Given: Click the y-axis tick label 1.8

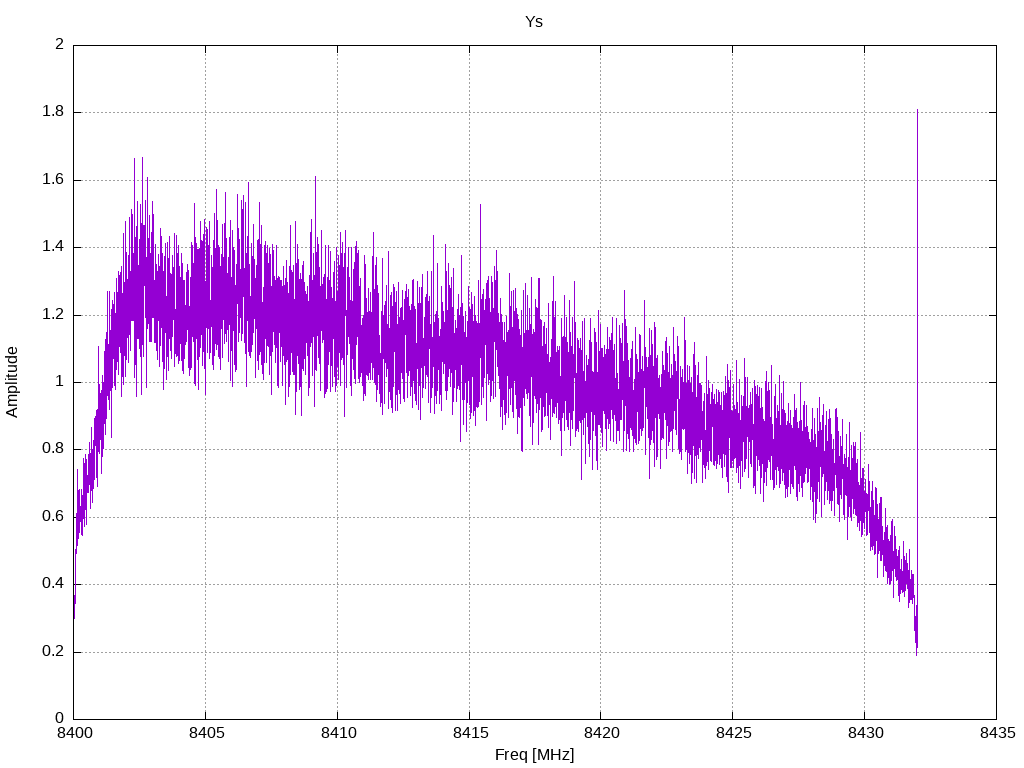Looking at the screenshot, I should (x=53, y=112).
